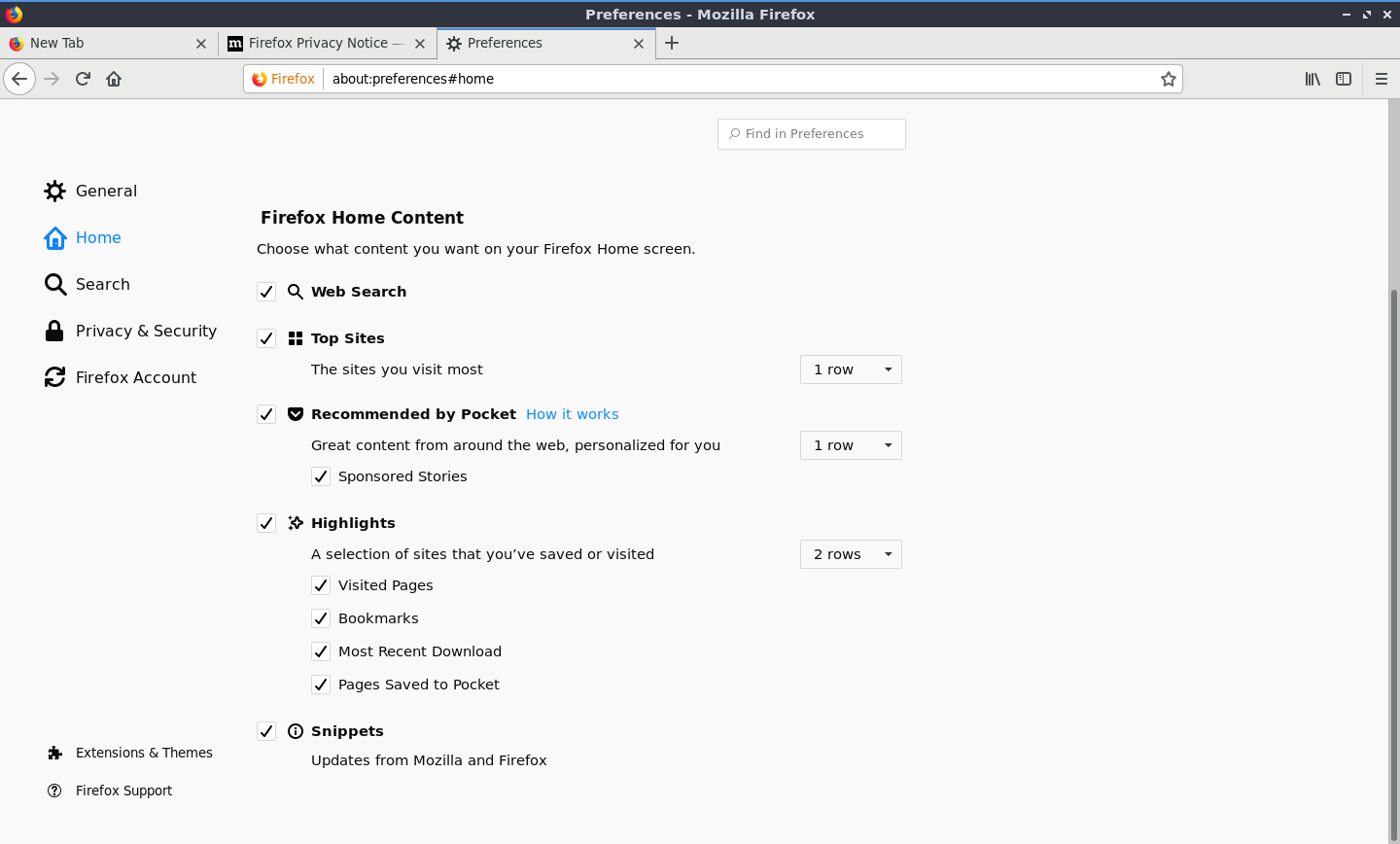
Task: Open the How it works link
Action: point(572,414)
